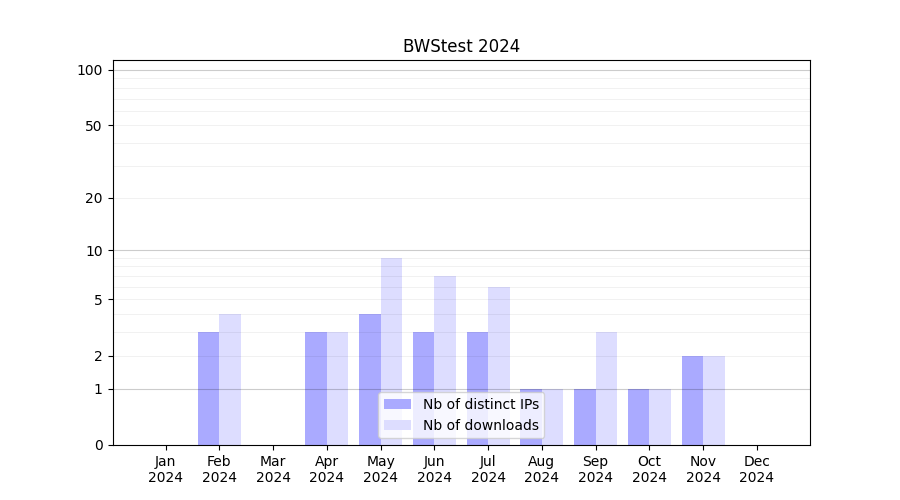The width and height of the screenshot is (900, 500).
Task: Click the Jan 2024 x-axis label
Action: point(166,469)
